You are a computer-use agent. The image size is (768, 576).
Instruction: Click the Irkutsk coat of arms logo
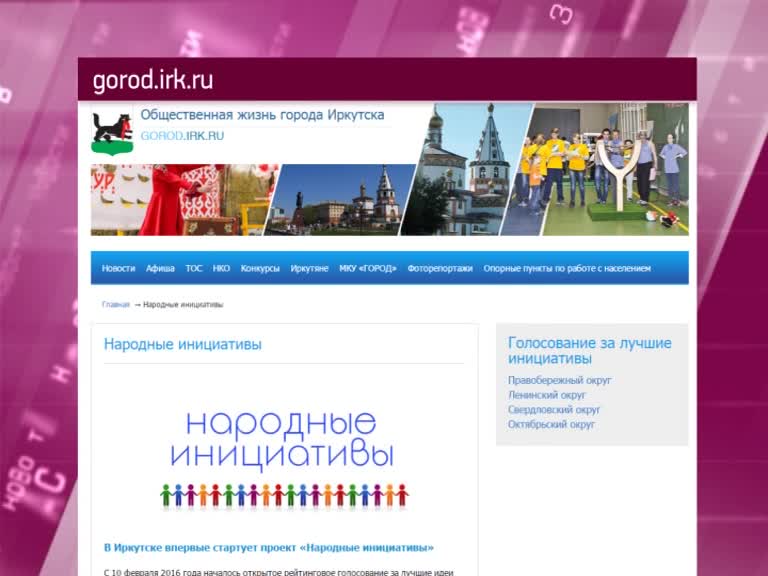[112, 133]
